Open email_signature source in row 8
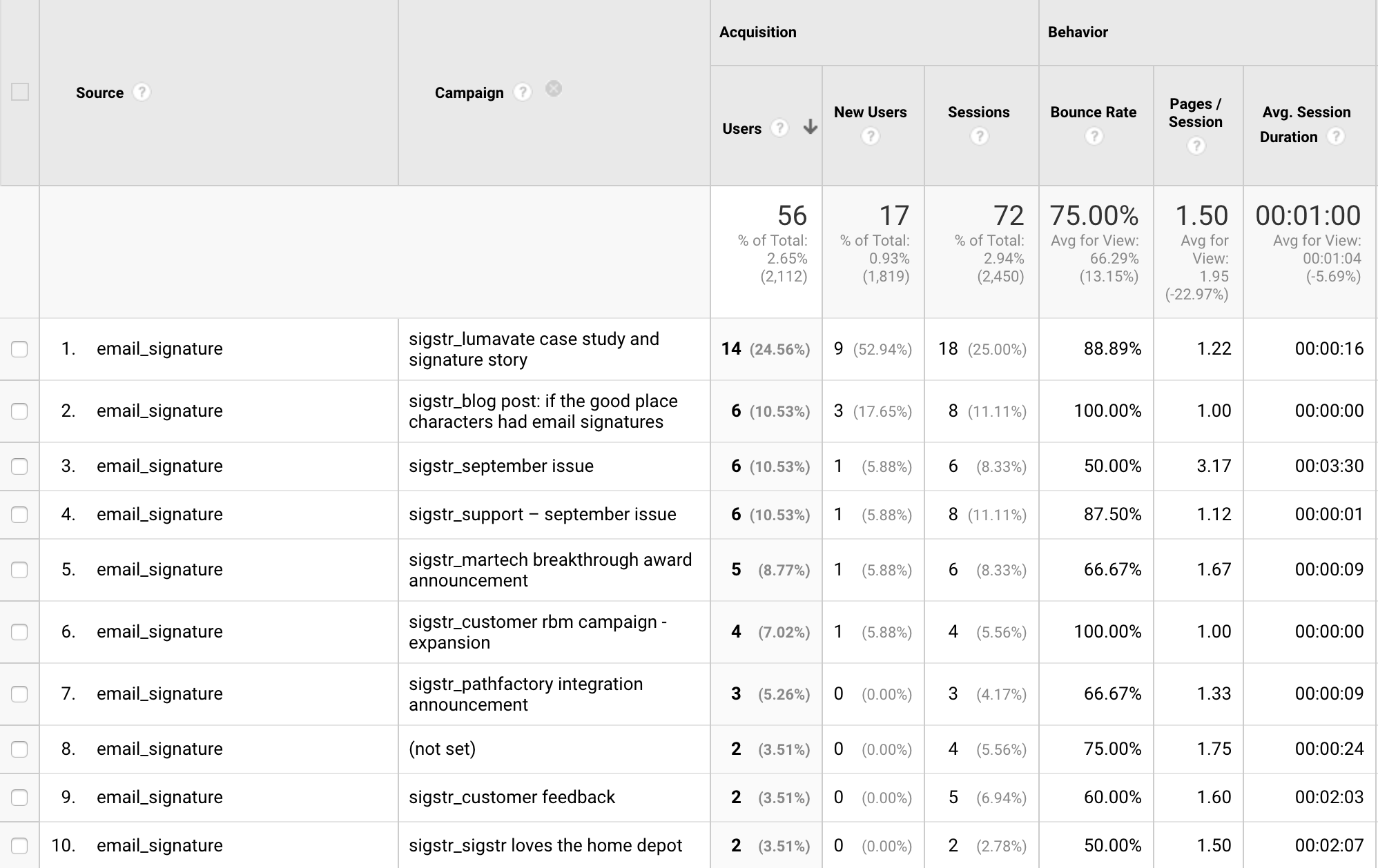 (x=159, y=749)
